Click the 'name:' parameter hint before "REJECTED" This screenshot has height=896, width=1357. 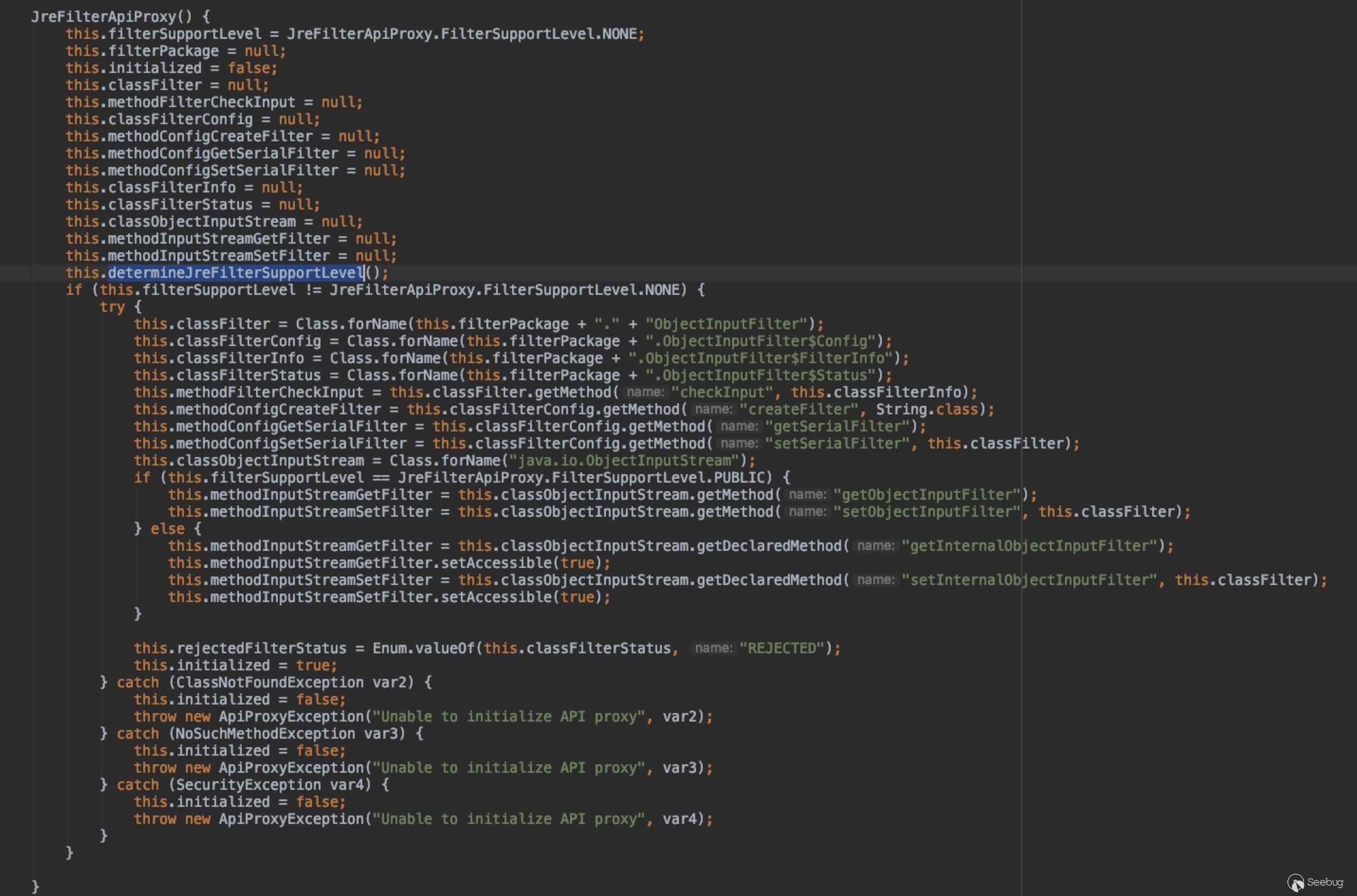(713, 649)
